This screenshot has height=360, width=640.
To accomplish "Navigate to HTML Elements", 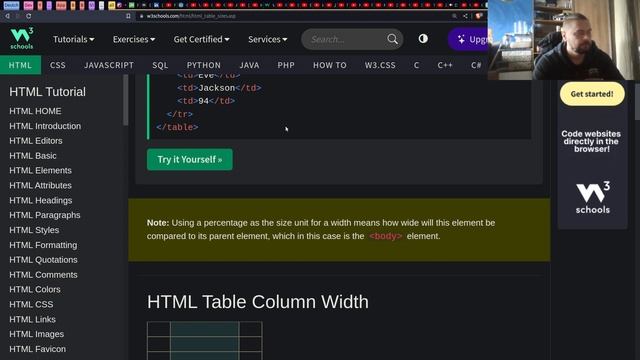I will point(40,171).
